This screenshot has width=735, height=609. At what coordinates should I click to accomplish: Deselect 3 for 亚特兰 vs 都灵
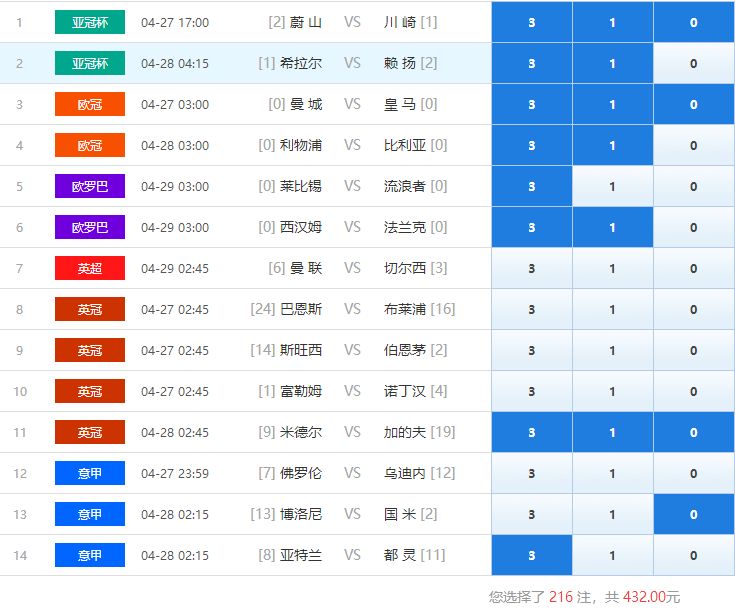532,556
